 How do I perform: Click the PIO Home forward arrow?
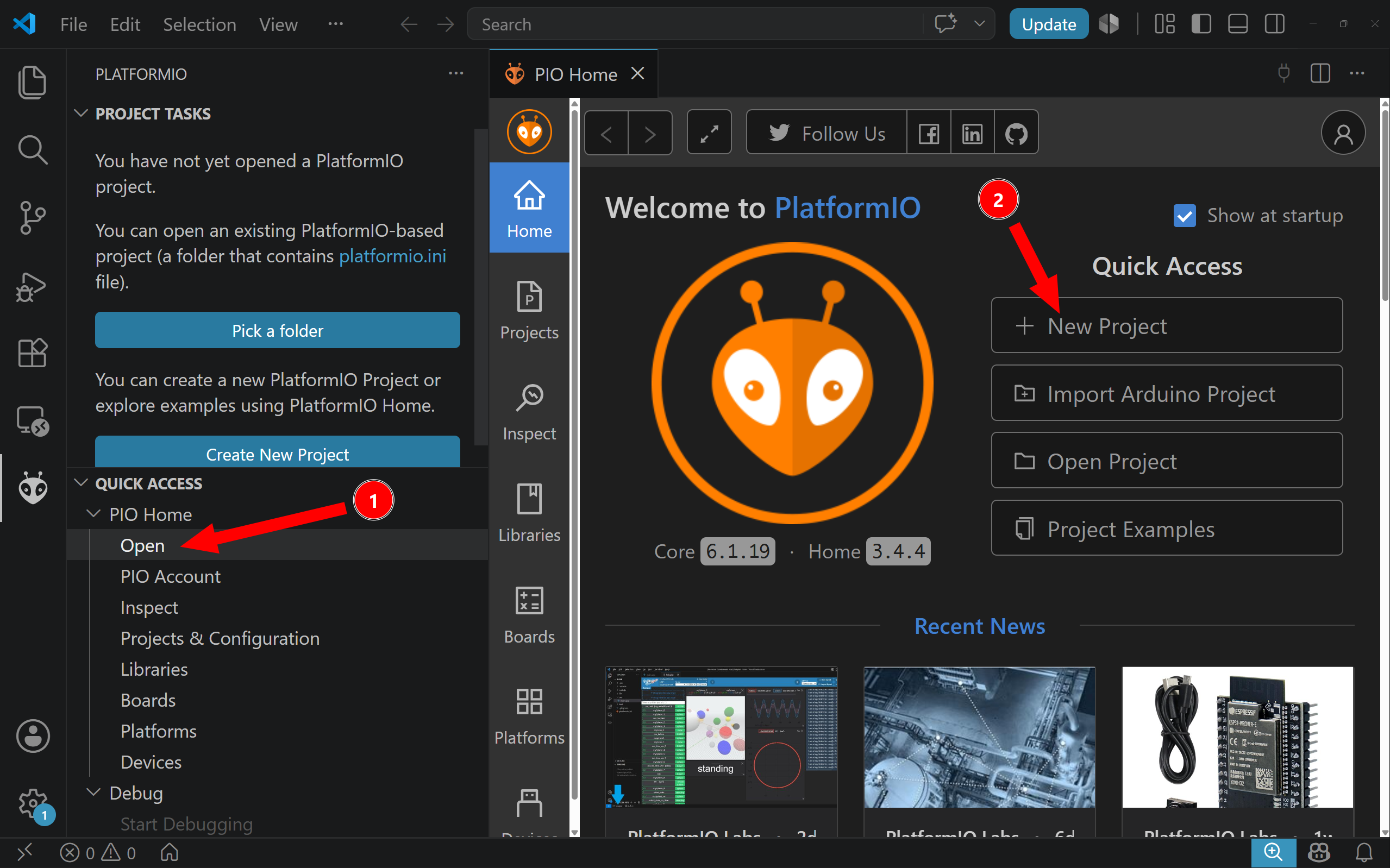pos(650,133)
